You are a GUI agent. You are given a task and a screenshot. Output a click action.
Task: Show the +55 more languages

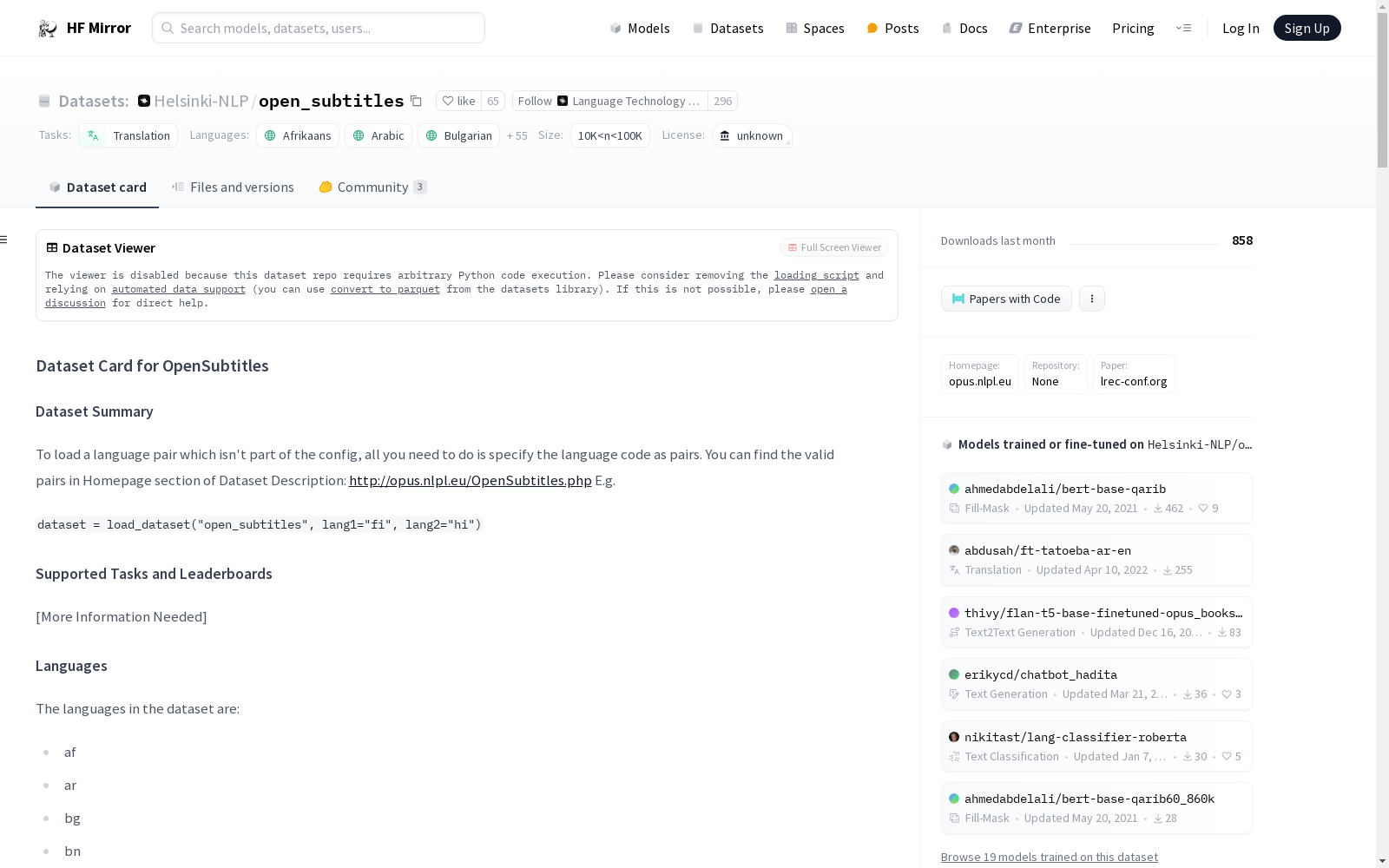(x=517, y=135)
